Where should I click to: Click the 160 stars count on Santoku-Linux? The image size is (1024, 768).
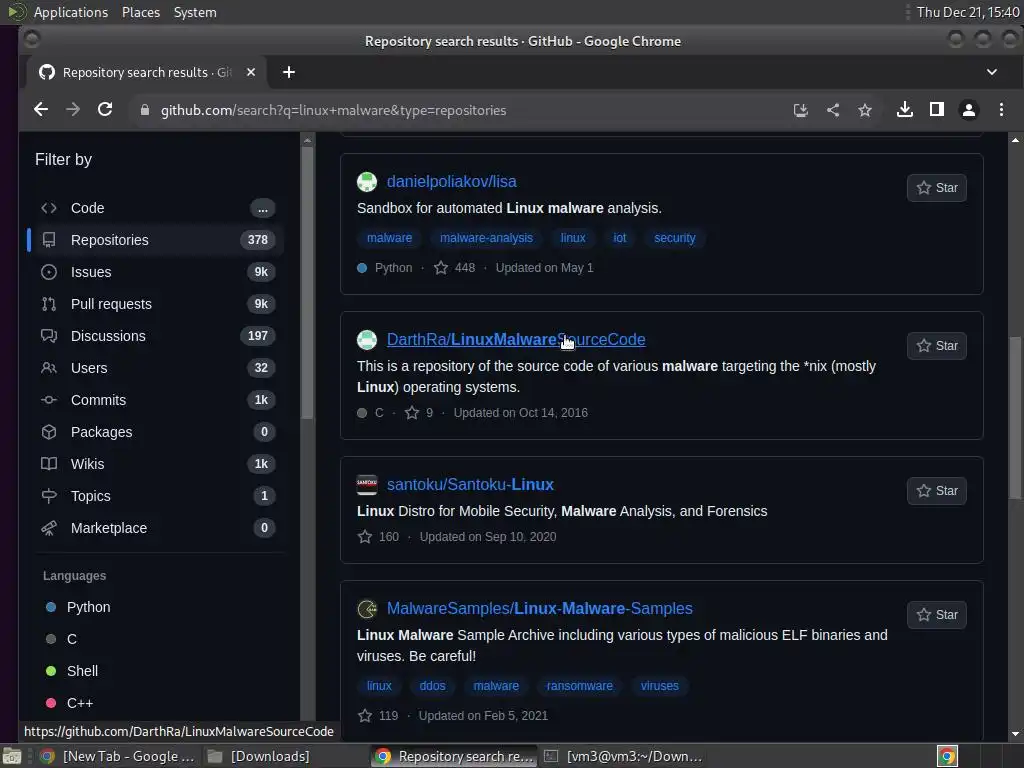point(379,537)
